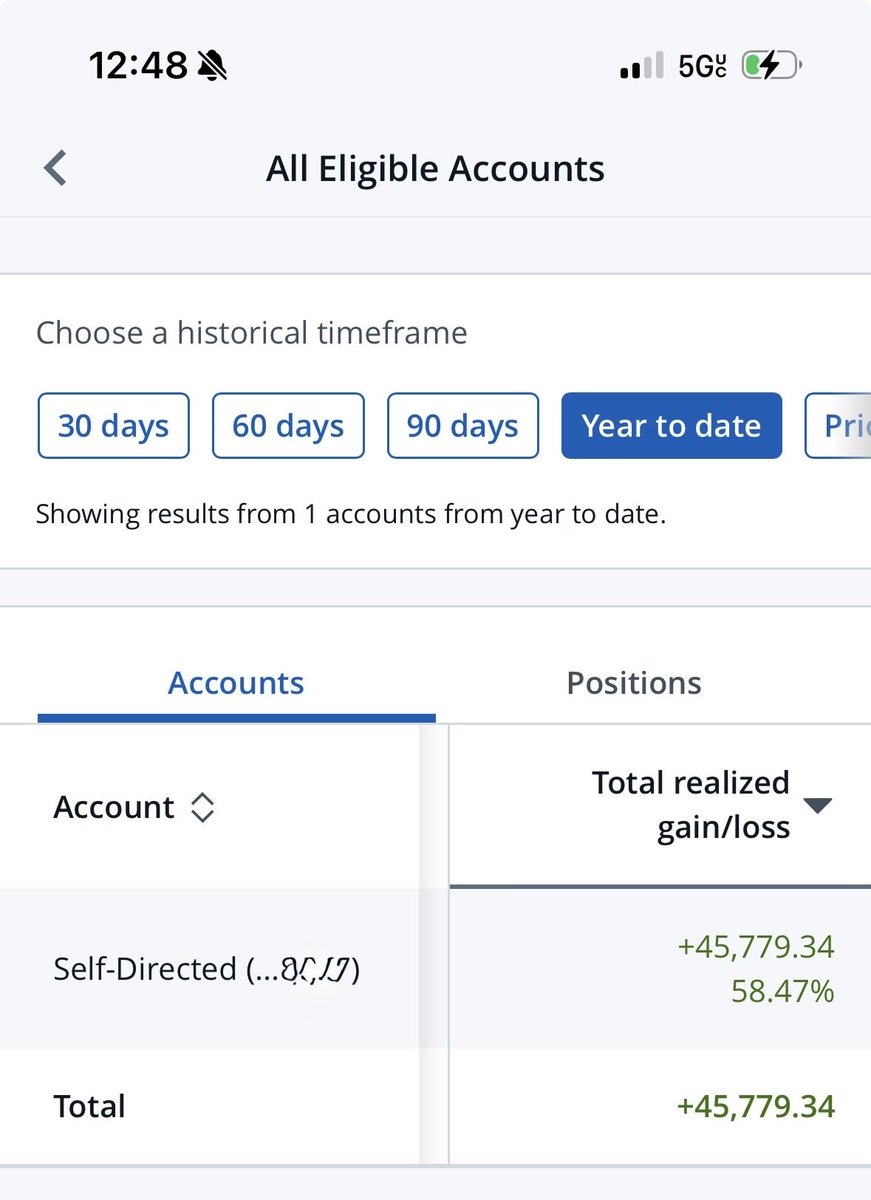The image size is (871, 1200).
Task: Switch to the Accounts tab
Action: tap(236, 683)
